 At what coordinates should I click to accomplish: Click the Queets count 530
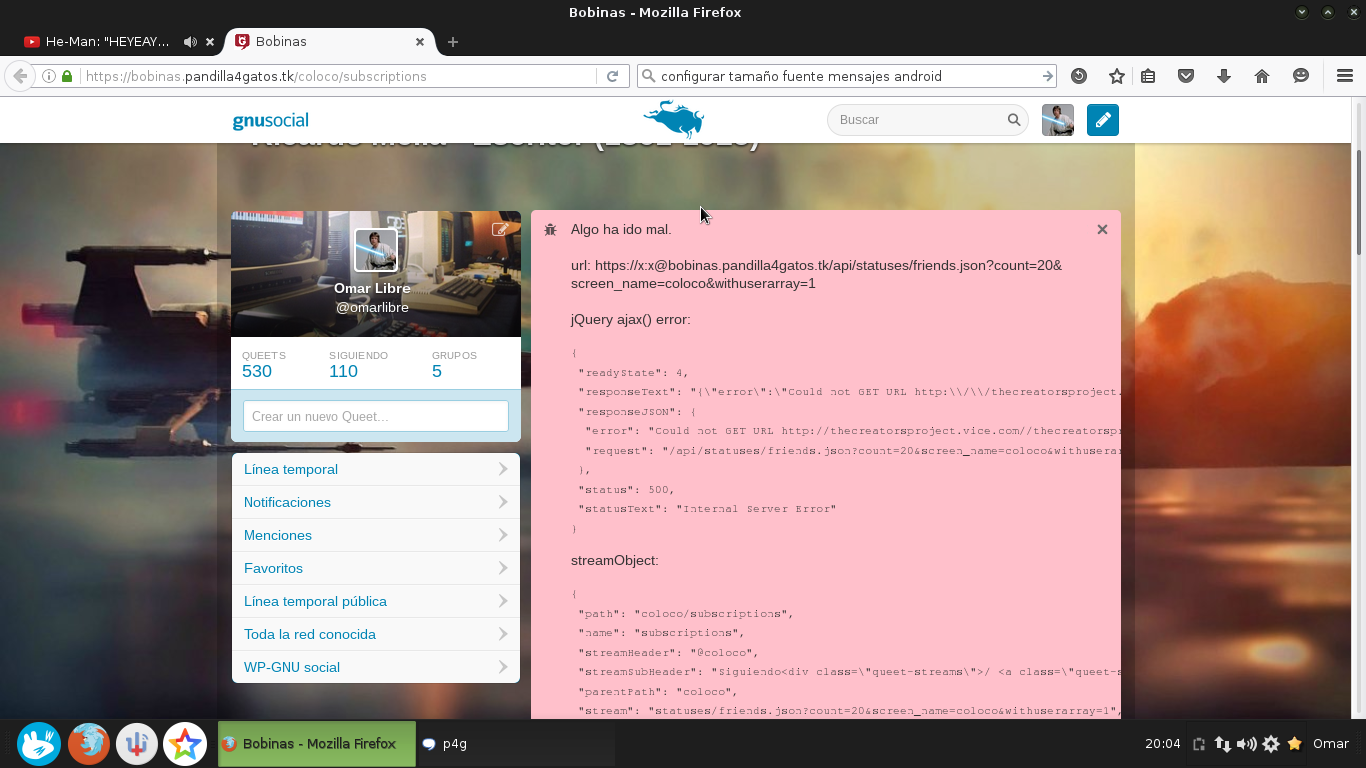pos(257,371)
